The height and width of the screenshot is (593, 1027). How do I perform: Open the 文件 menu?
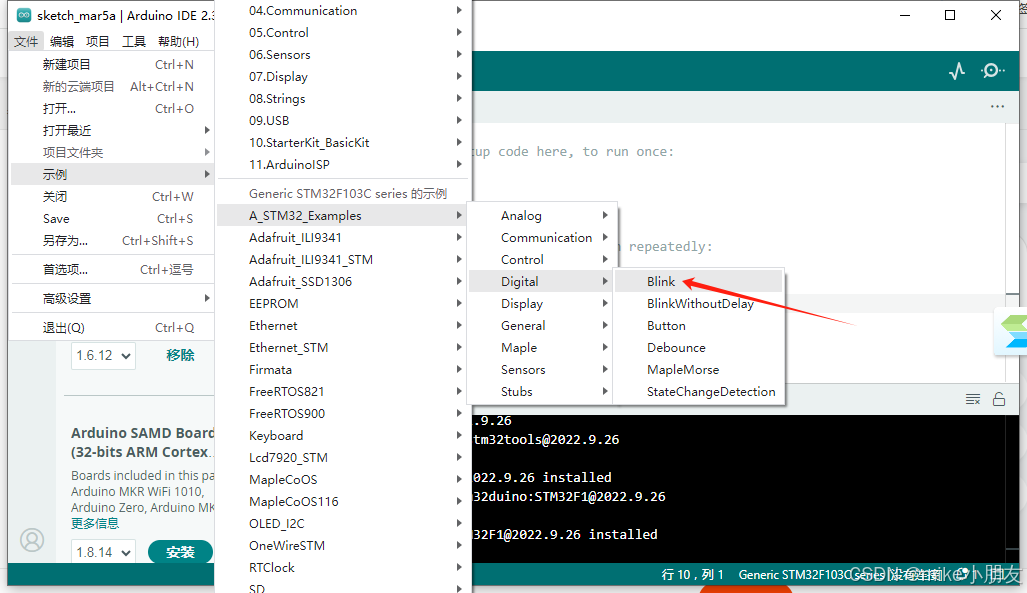coord(26,41)
